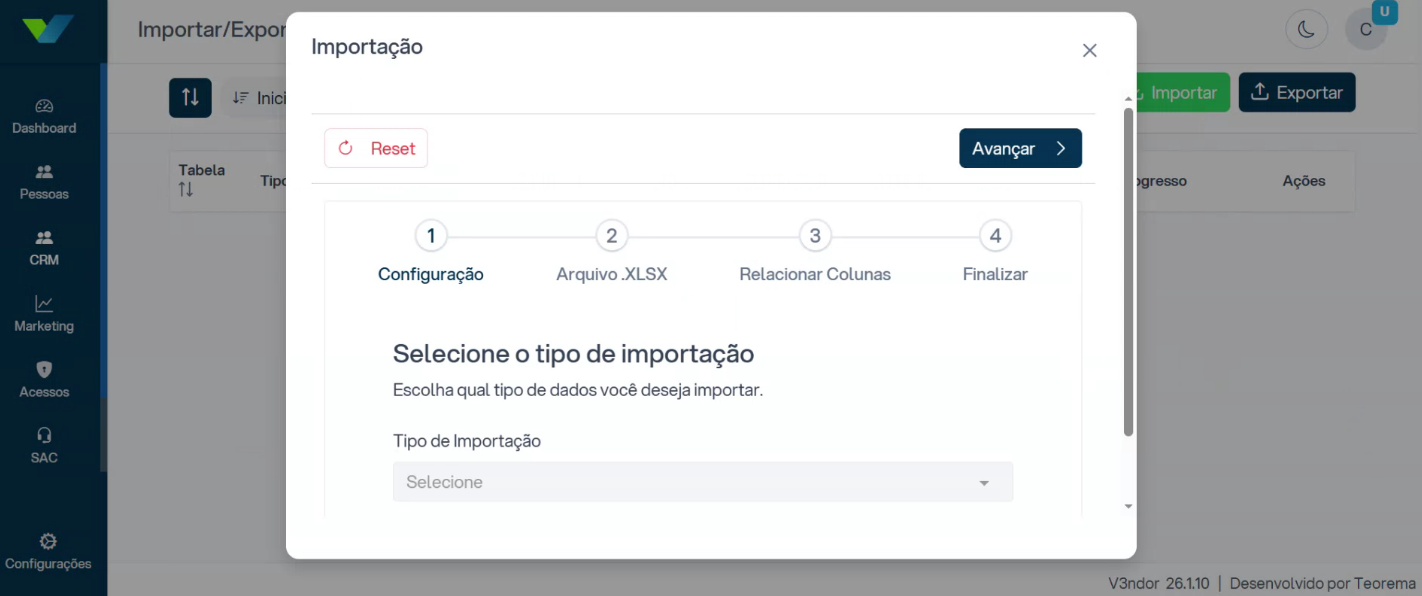The height and width of the screenshot is (596, 1422).
Task: Click the V3ndor logo in sidebar
Action: [48, 29]
